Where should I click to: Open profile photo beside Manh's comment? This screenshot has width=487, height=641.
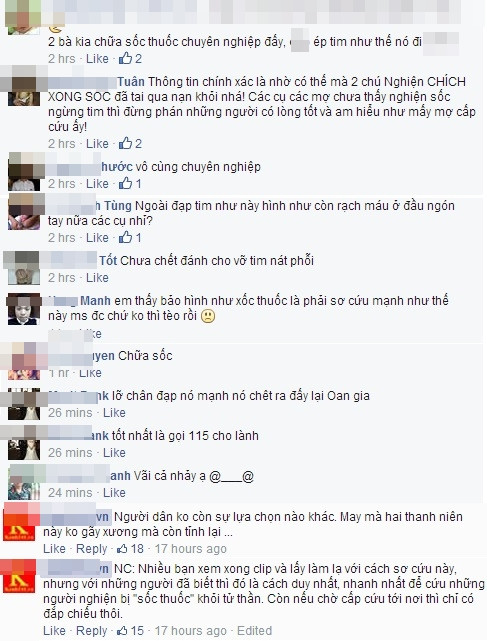click(24, 309)
